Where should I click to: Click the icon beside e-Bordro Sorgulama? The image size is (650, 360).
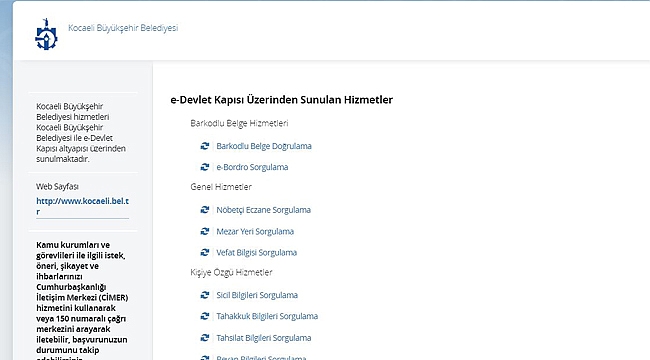(205, 167)
